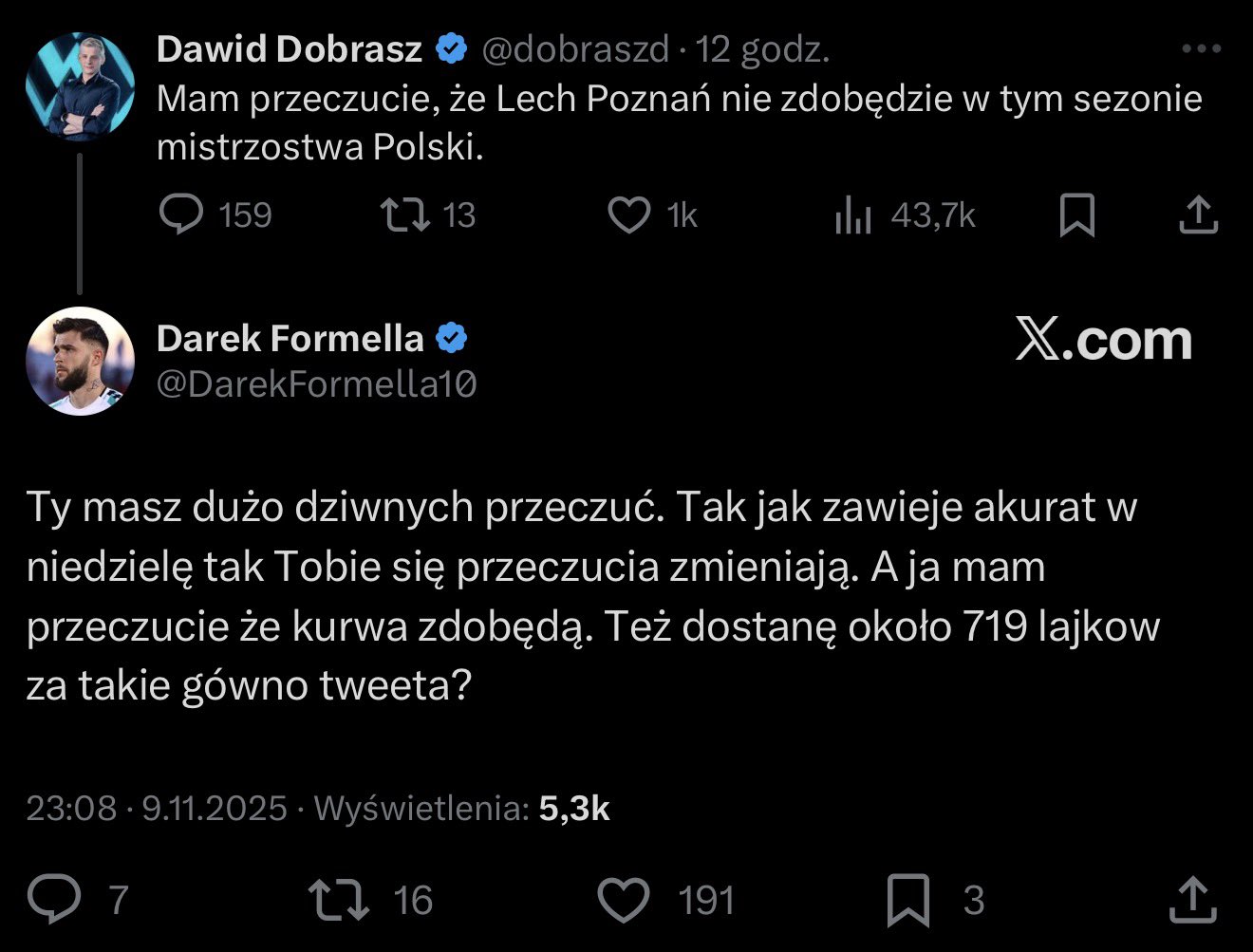Like Darek Formella's reply
1253x952 pixels.
(x=625, y=898)
